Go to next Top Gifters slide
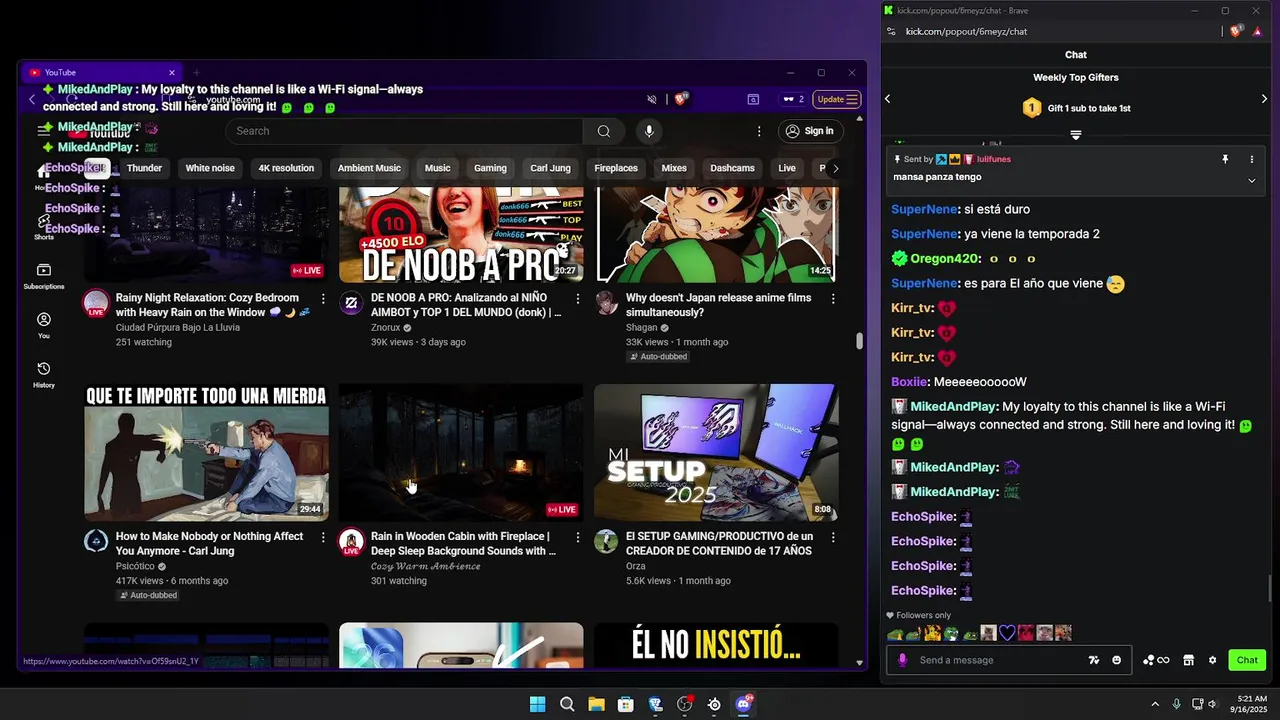 1264,98
